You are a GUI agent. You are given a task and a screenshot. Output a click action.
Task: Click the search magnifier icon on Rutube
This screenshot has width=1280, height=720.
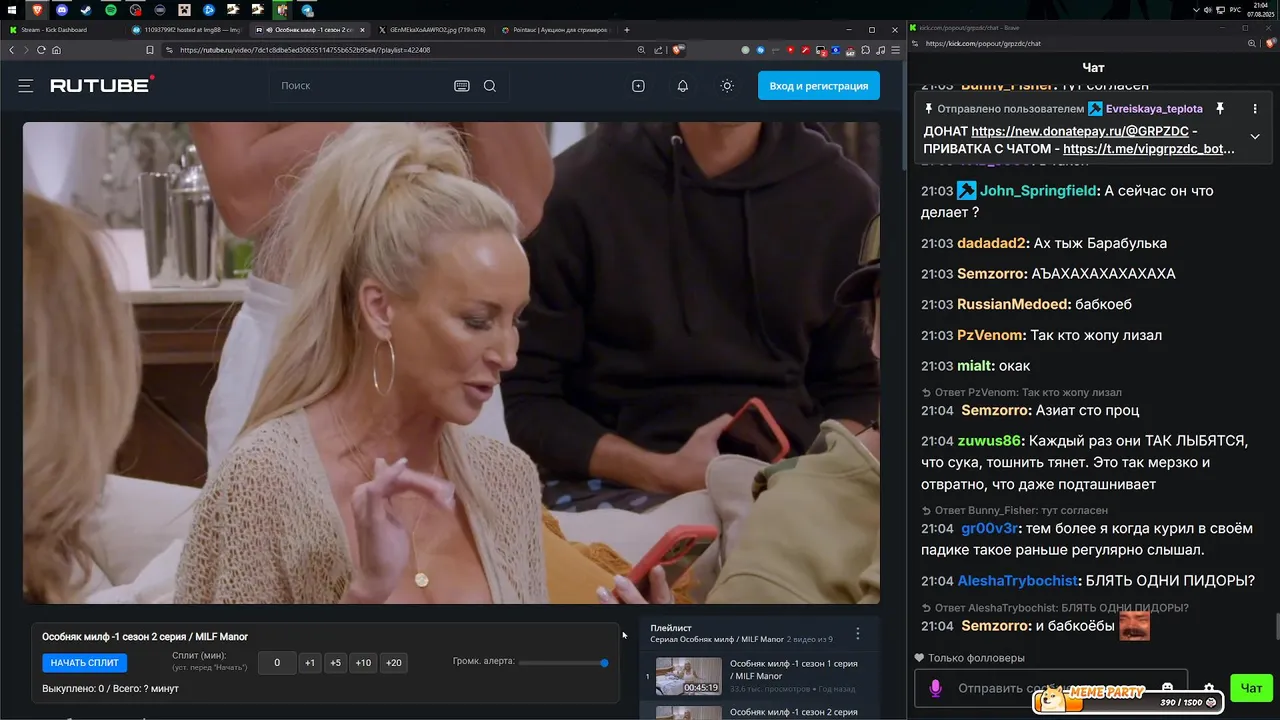[490, 86]
